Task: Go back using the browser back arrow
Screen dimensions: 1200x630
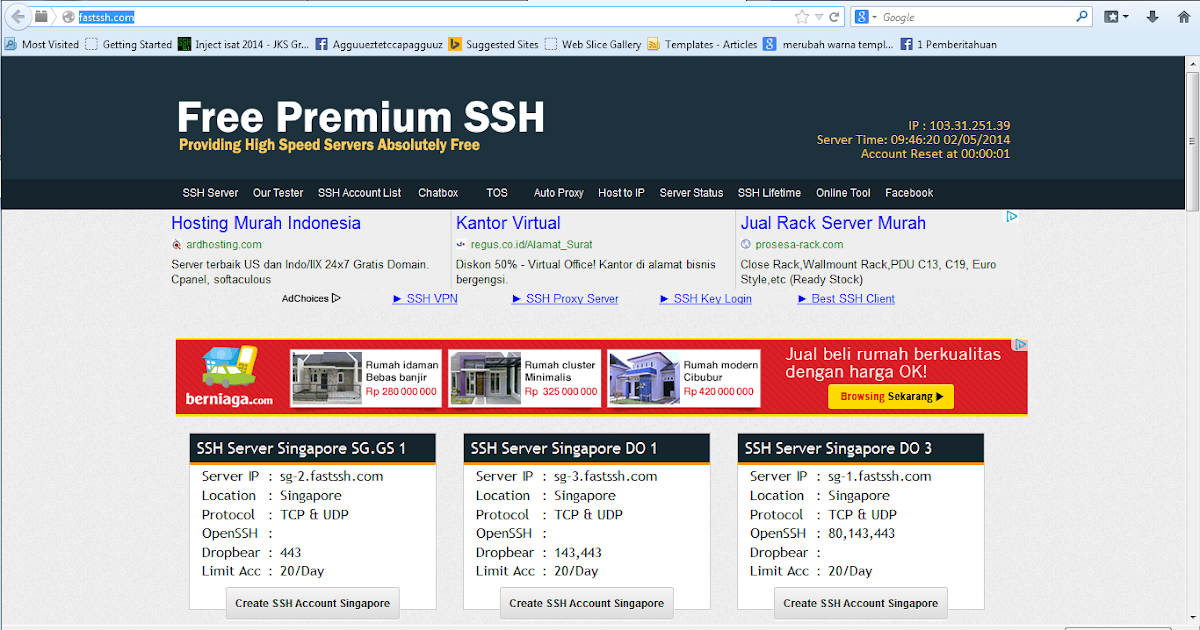Action: pyautogui.click(x=17, y=16)
